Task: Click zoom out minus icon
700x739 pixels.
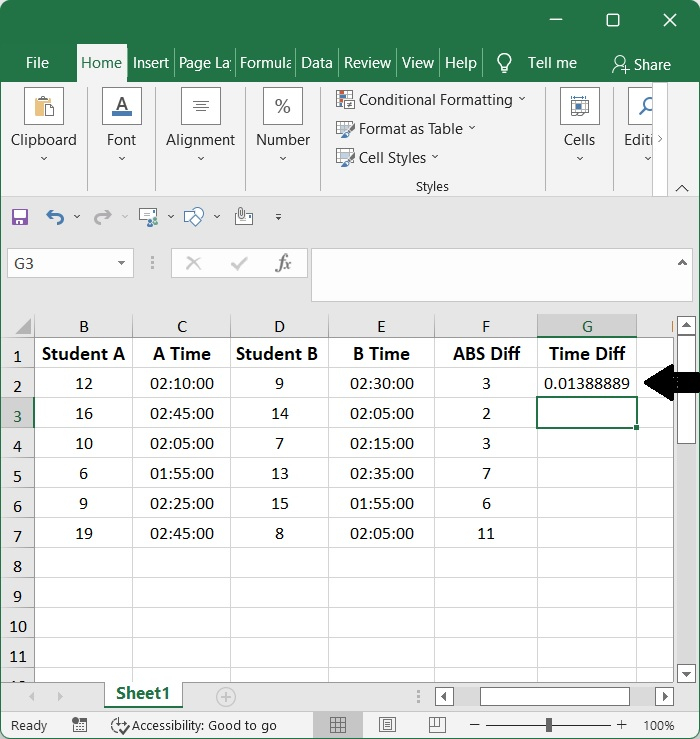Action: (475, 725)
